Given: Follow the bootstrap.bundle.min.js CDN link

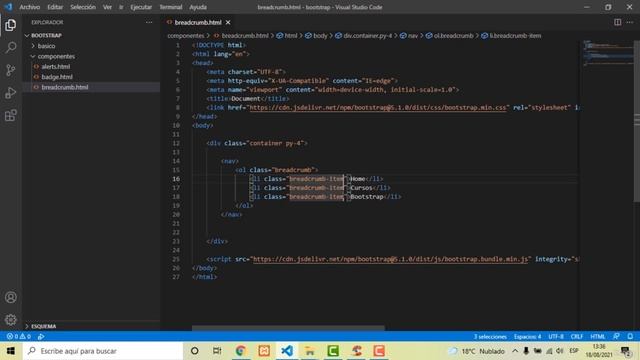Looking at the screenshot, I should (x=390, y=259).
